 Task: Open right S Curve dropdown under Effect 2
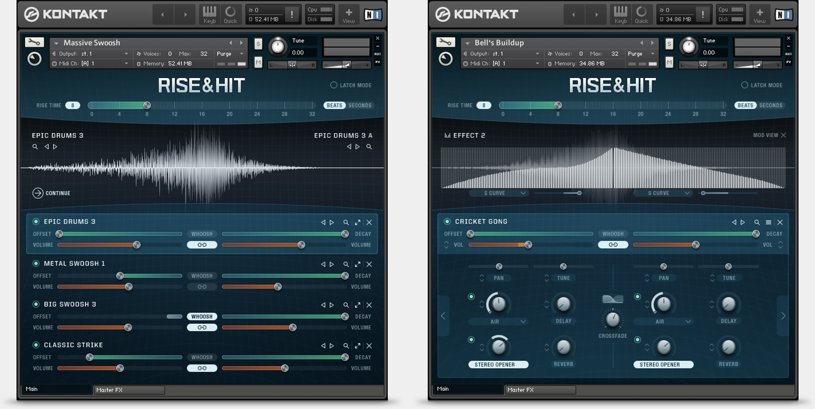pyautogui.click(x=663, y=193)
